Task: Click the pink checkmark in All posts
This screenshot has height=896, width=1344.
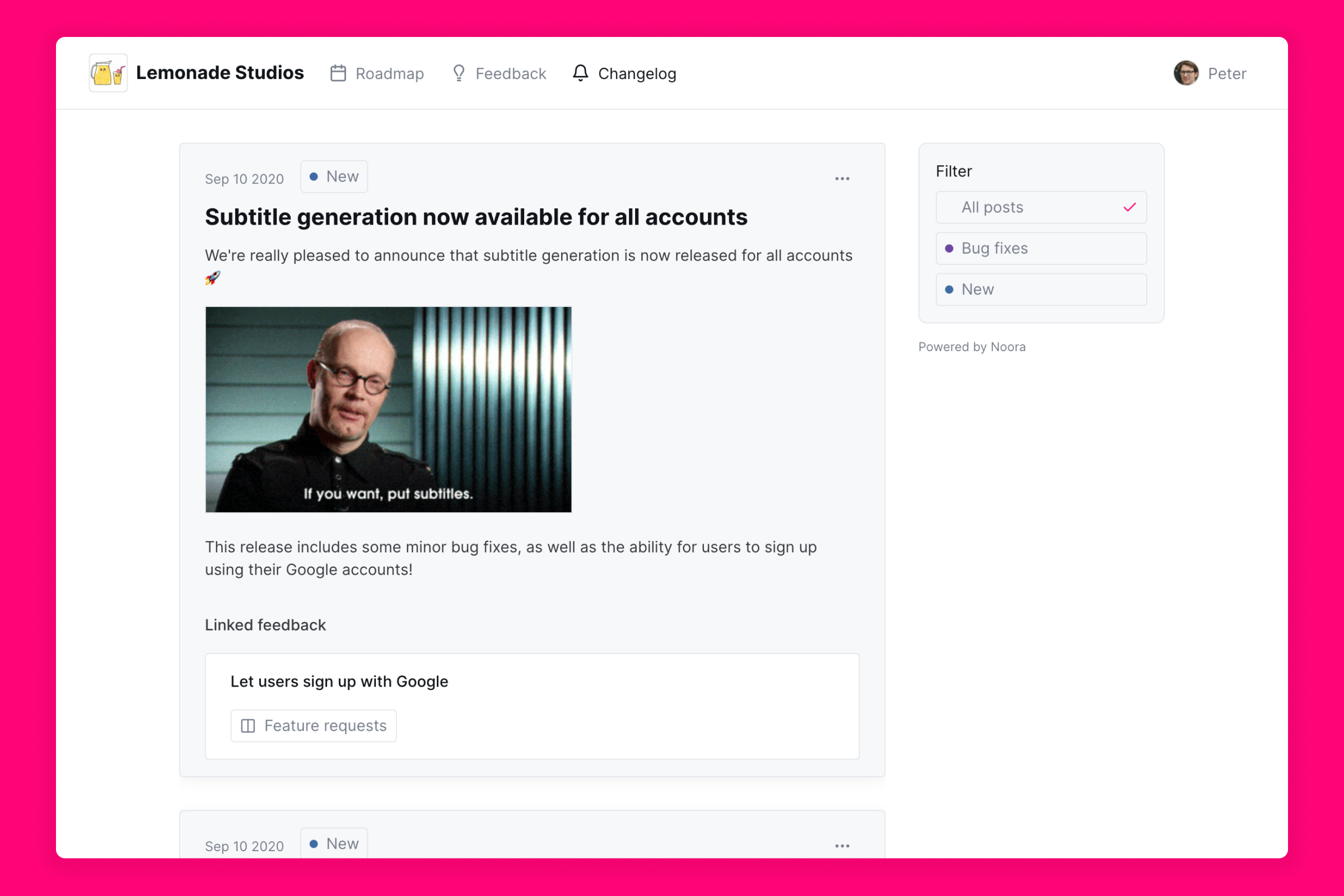Action: (x=1129, y=207)
